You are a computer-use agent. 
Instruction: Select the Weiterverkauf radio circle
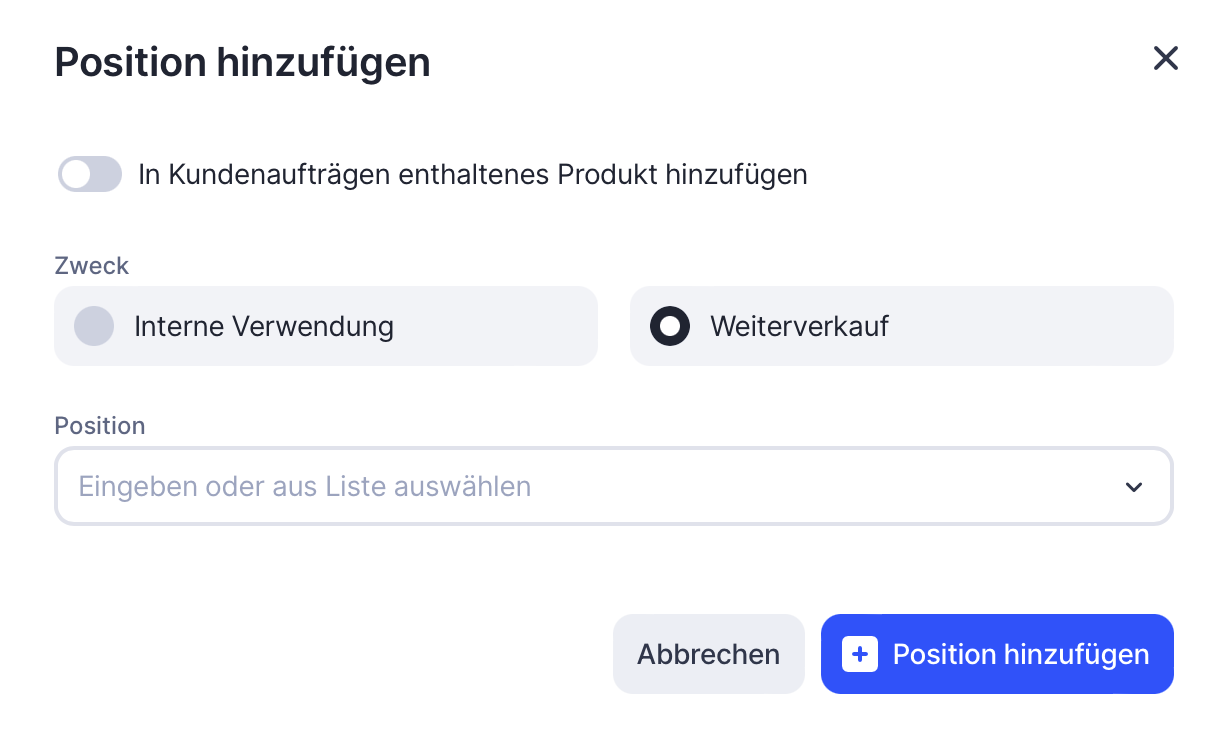(670, 326)
